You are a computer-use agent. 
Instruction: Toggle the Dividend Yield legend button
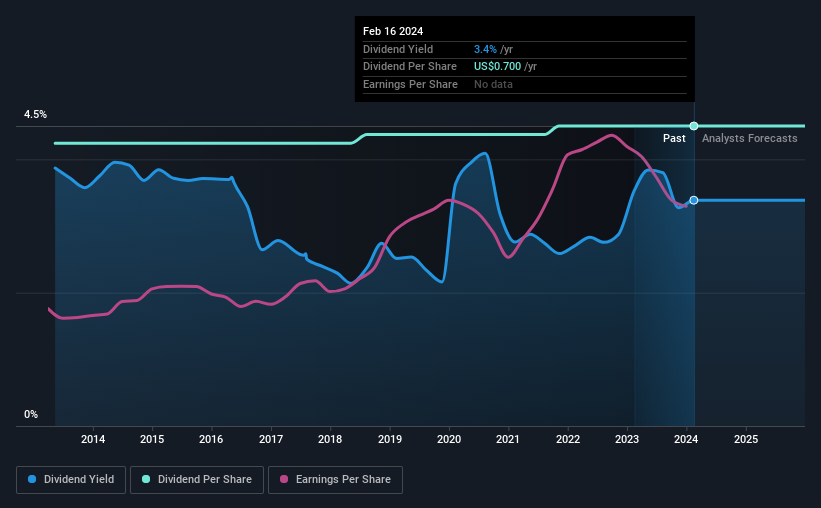pyautogui.click(x=71, y=480)
